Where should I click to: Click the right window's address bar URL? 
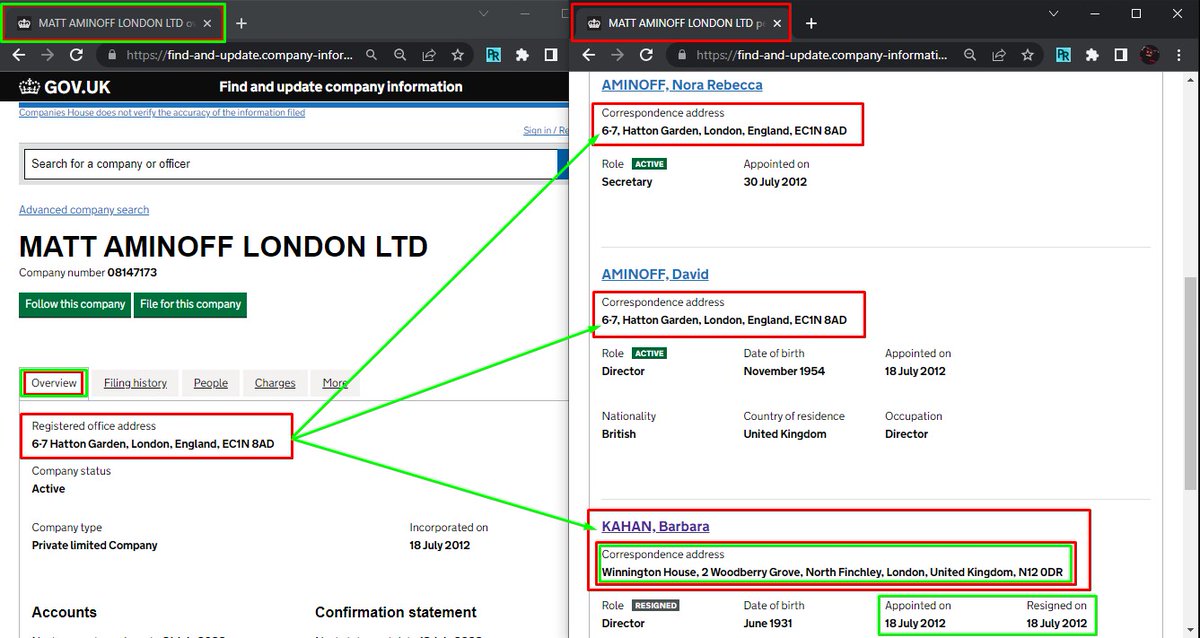[x=822, y=55]
